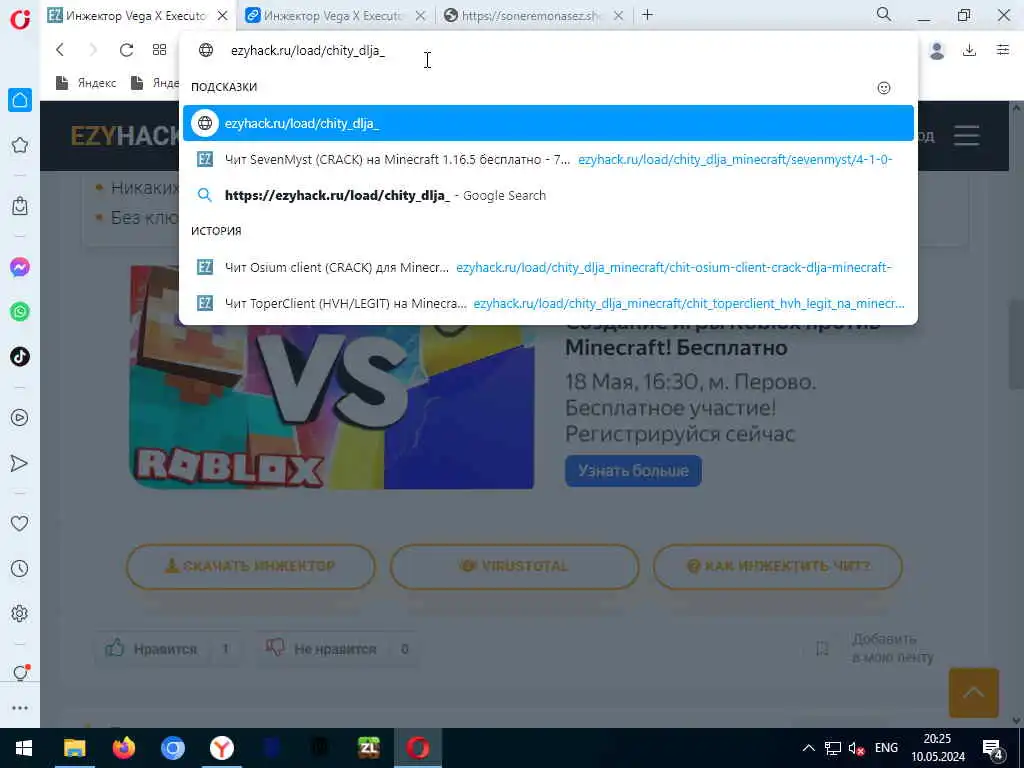Open Bookmarks star in the sidebar

coord(20,145)
